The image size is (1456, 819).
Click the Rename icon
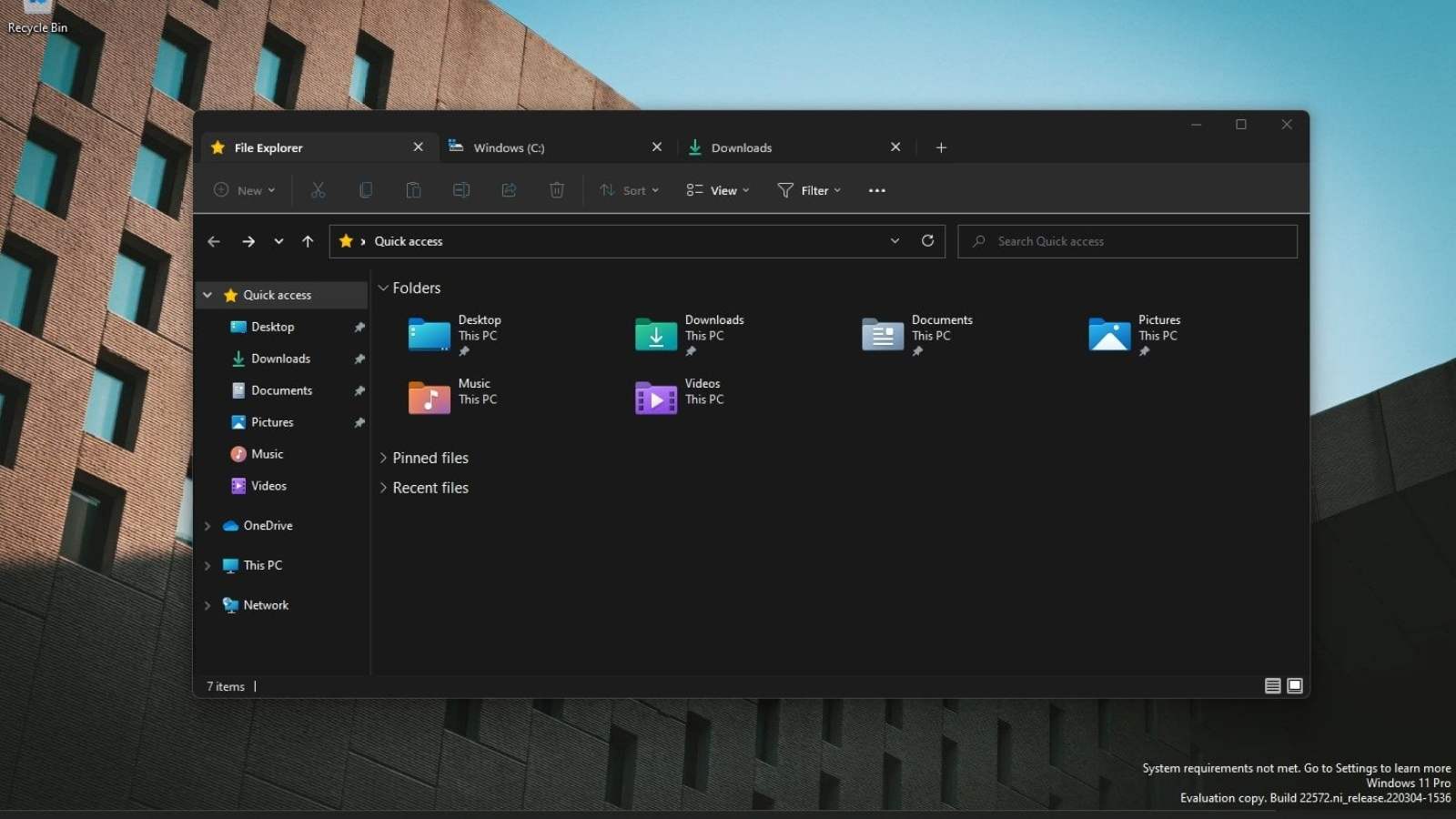461,190
